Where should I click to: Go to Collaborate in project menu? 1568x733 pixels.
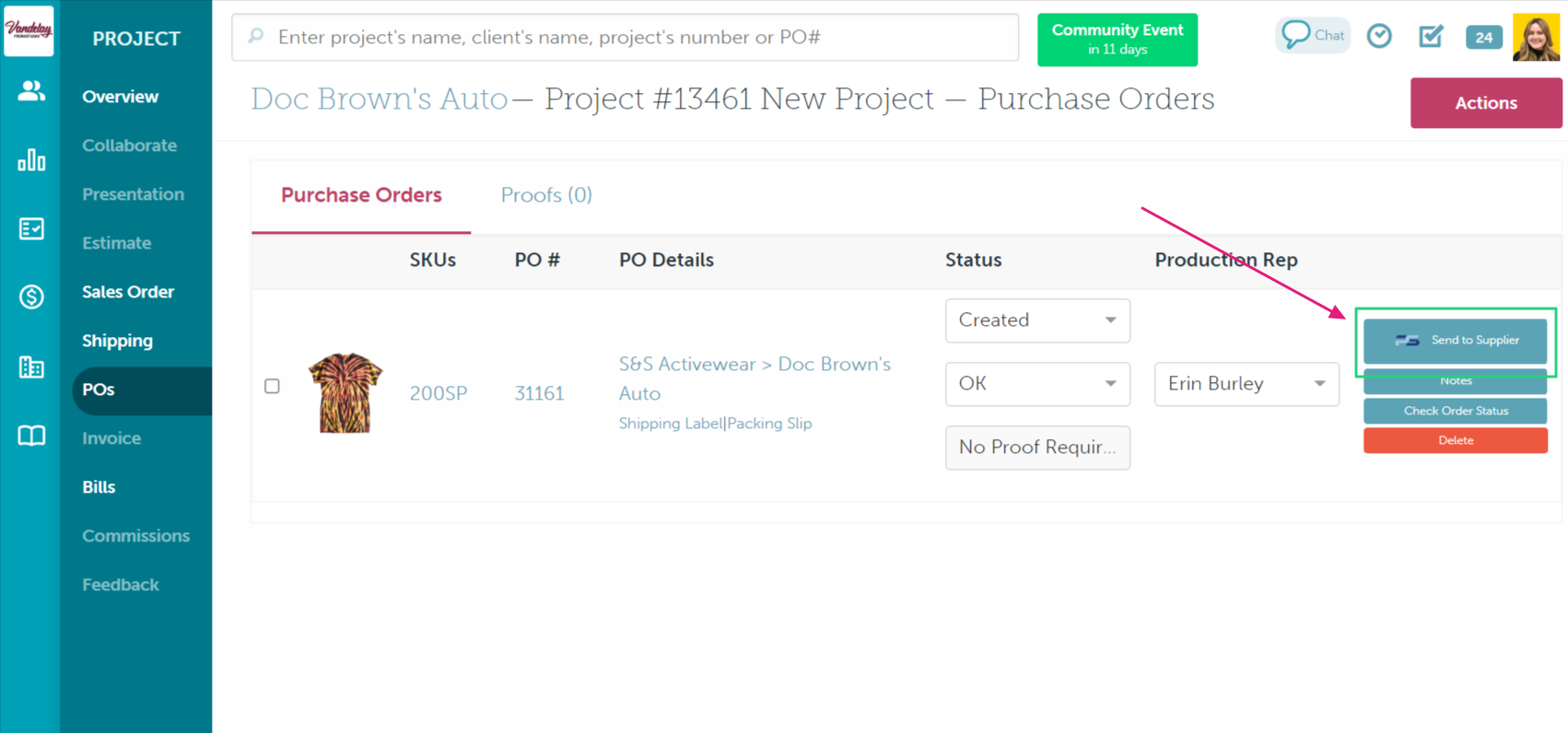point(129,145)
